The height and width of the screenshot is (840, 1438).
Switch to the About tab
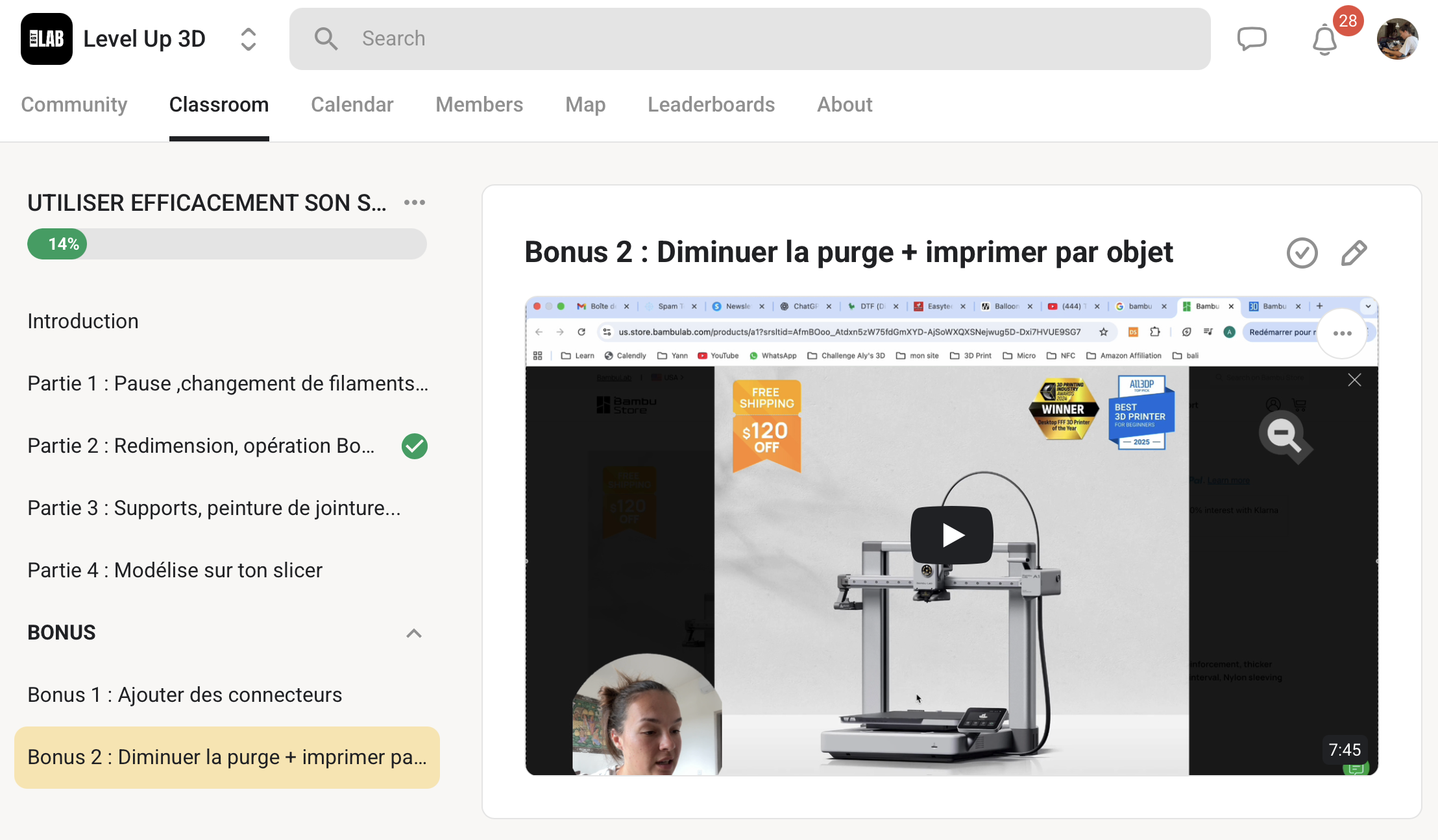coord(844,104)
